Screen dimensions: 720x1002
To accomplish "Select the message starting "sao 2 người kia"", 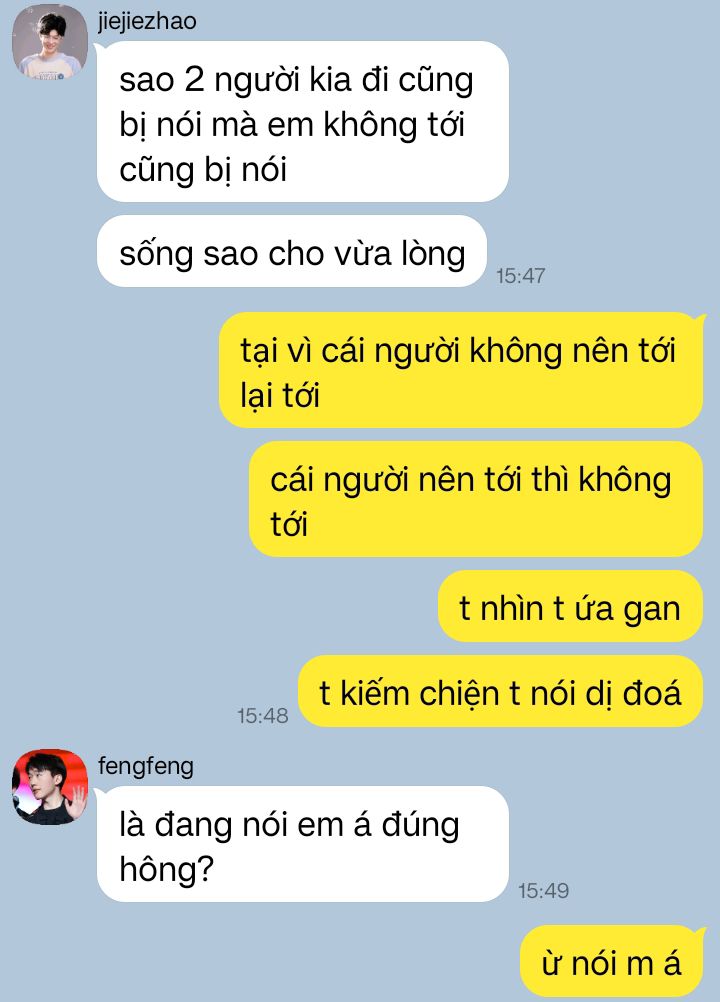I will [x=302, y=121].
